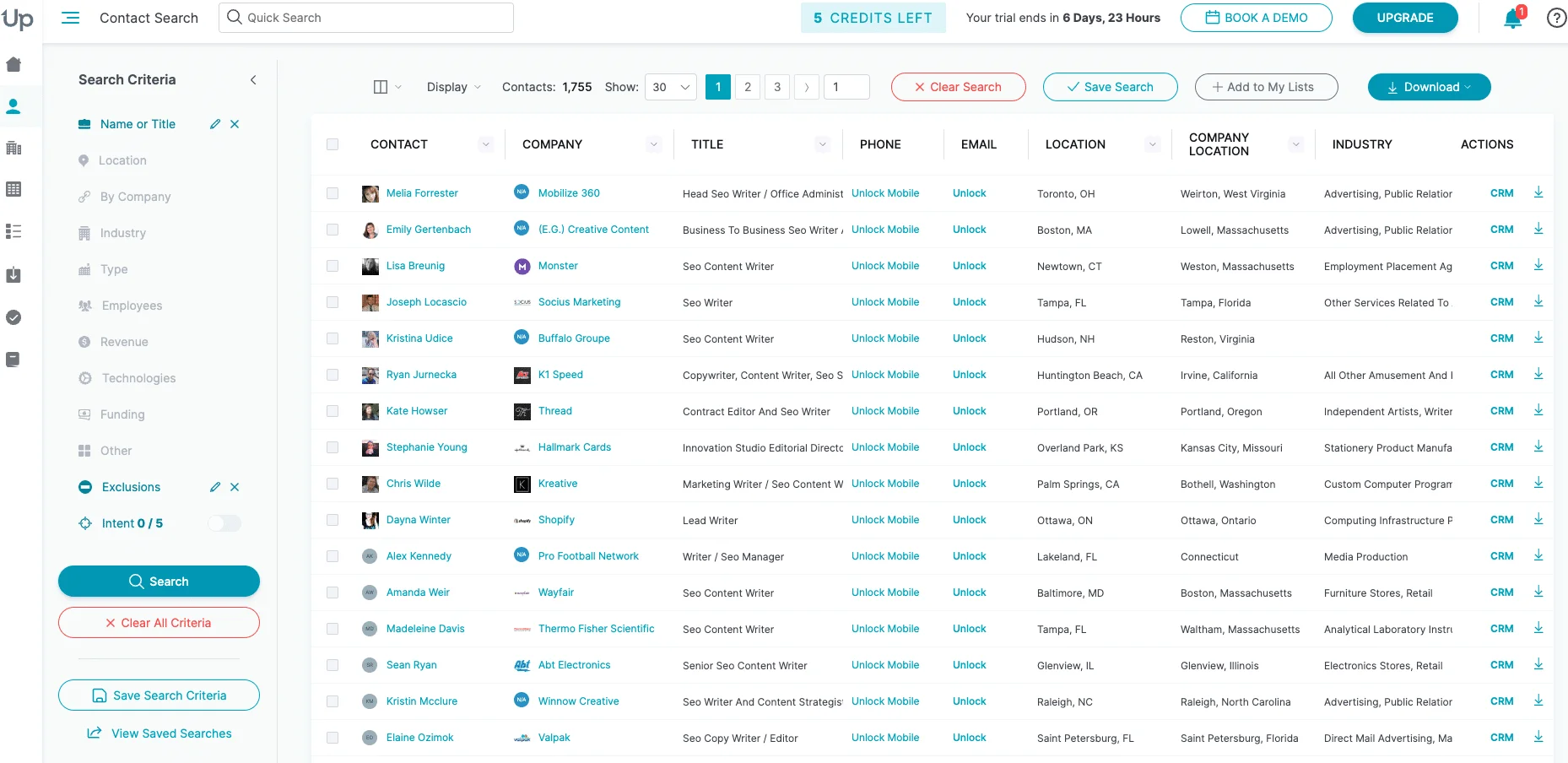Download Lisa Breunig's contact row
Viewport: 1568px width, 763px height.
[1538, 265]
